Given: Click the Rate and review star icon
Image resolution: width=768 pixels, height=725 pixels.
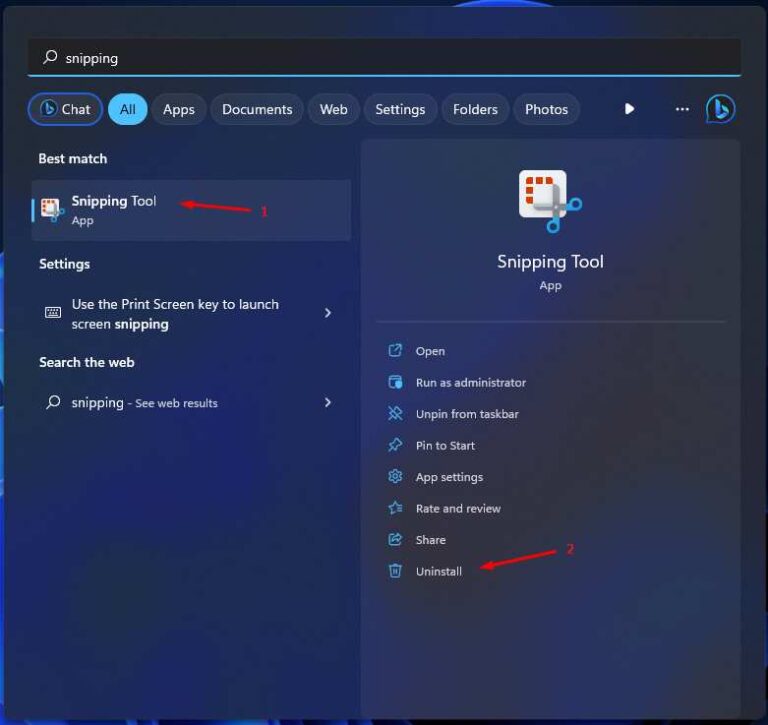Looking at the screenshot, I should (x=395, y=508).
